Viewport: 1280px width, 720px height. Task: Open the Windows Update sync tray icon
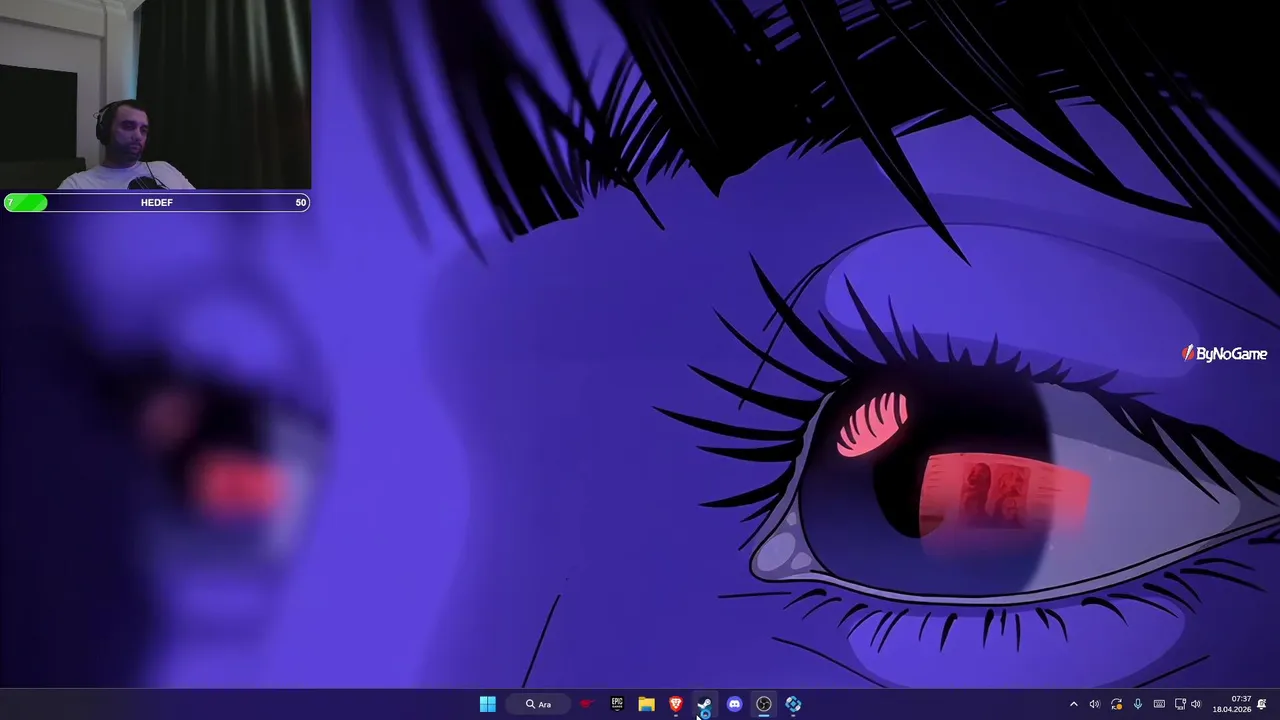click(1116, 704)
